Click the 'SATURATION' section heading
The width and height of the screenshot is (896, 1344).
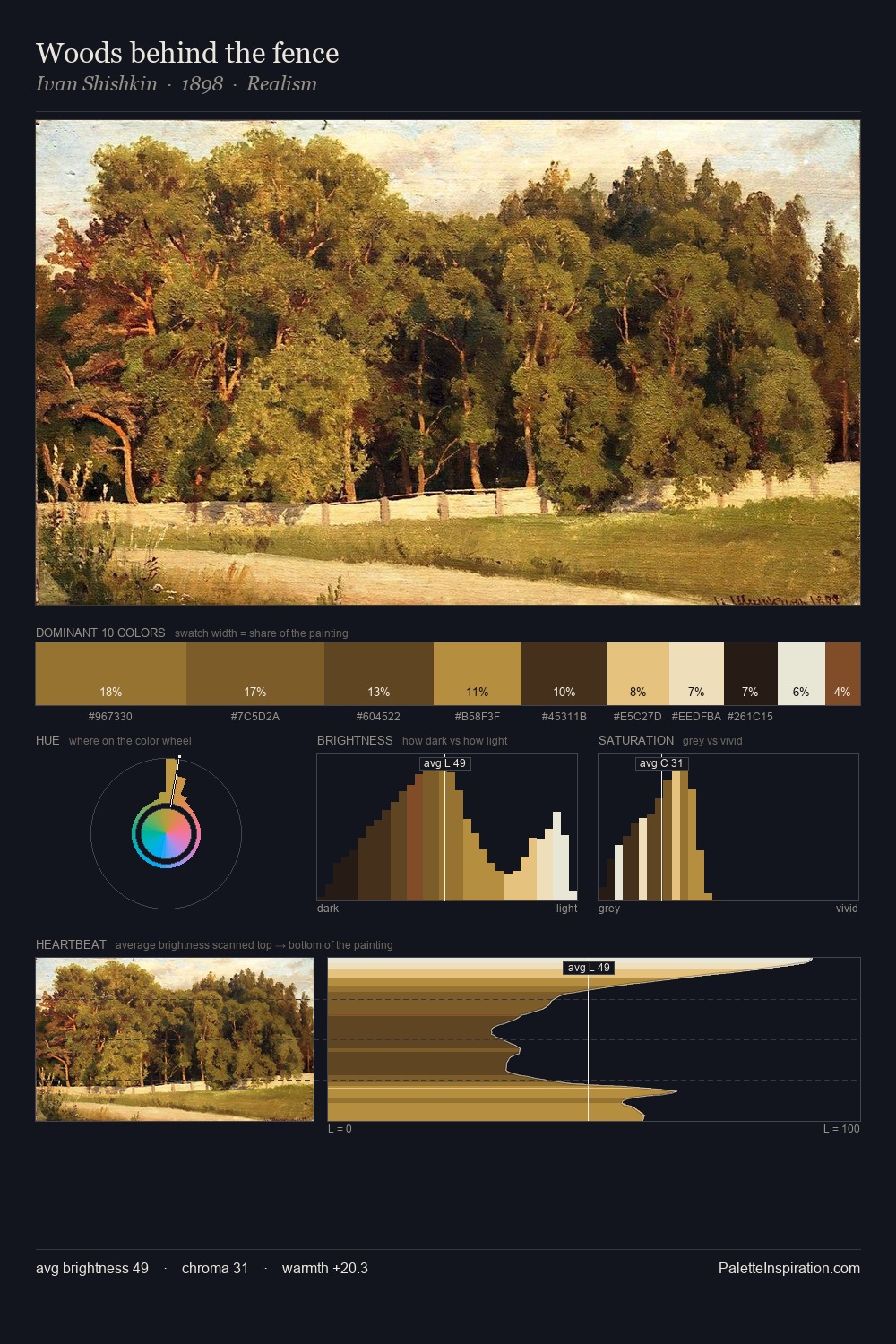[636, 740]
